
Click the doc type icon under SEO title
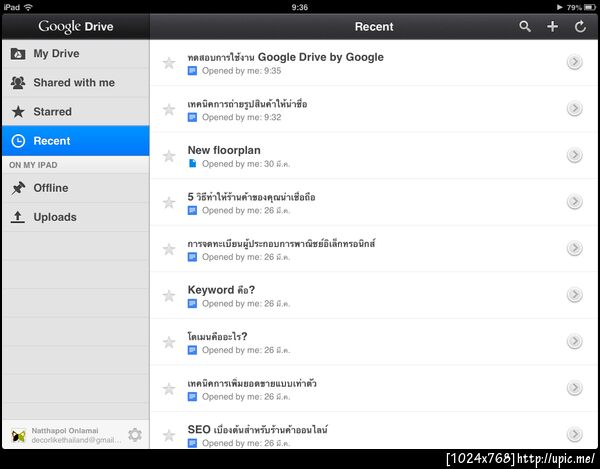pyautogui.click(x=192, y=443)
